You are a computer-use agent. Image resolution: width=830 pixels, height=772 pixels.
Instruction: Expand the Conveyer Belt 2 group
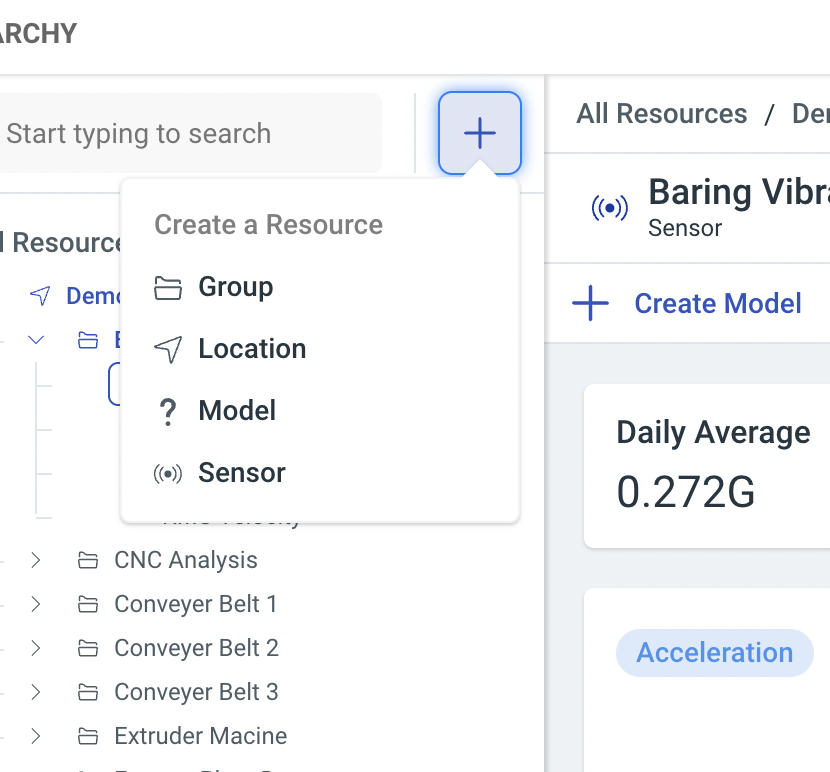point(35,648)
